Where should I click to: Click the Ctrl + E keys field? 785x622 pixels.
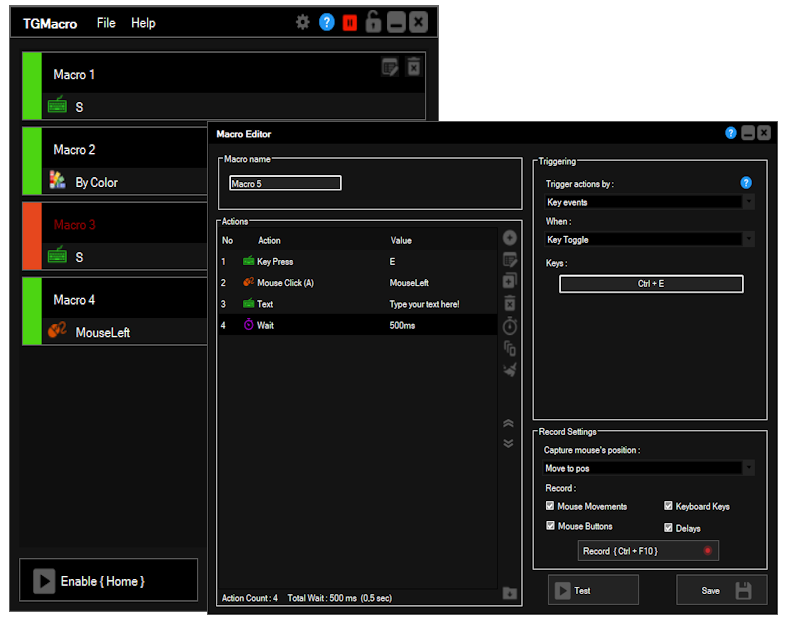pos(651,284)
